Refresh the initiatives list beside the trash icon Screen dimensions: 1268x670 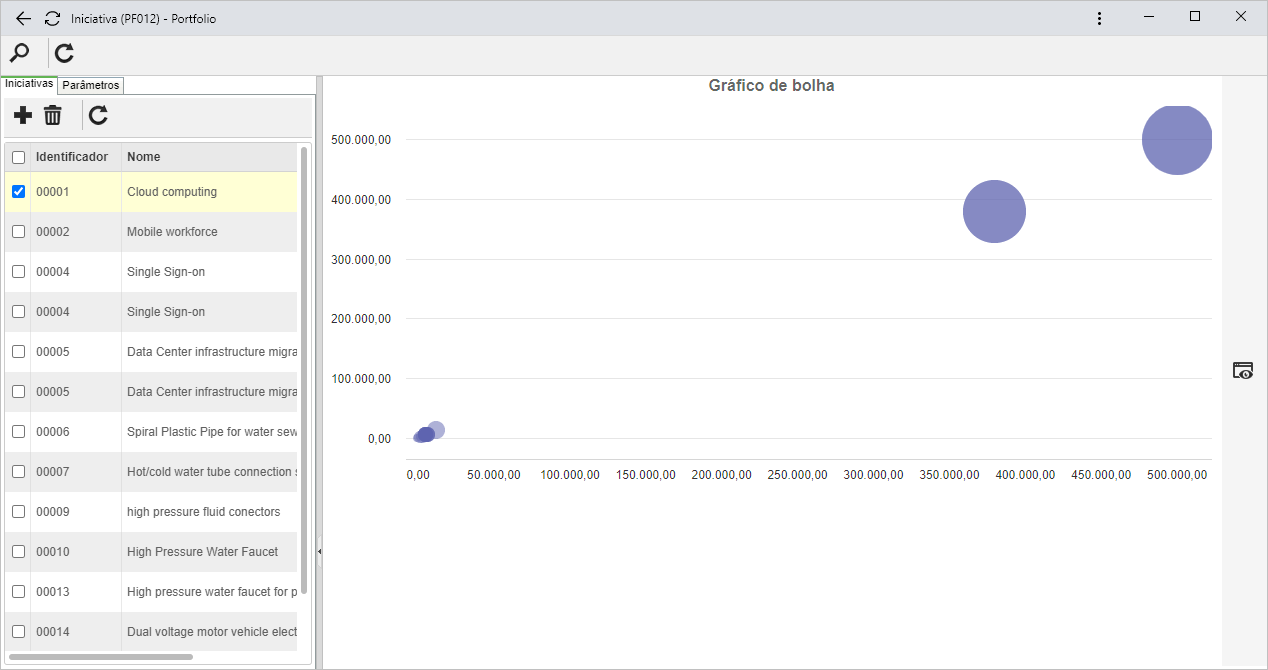(98, 116)
